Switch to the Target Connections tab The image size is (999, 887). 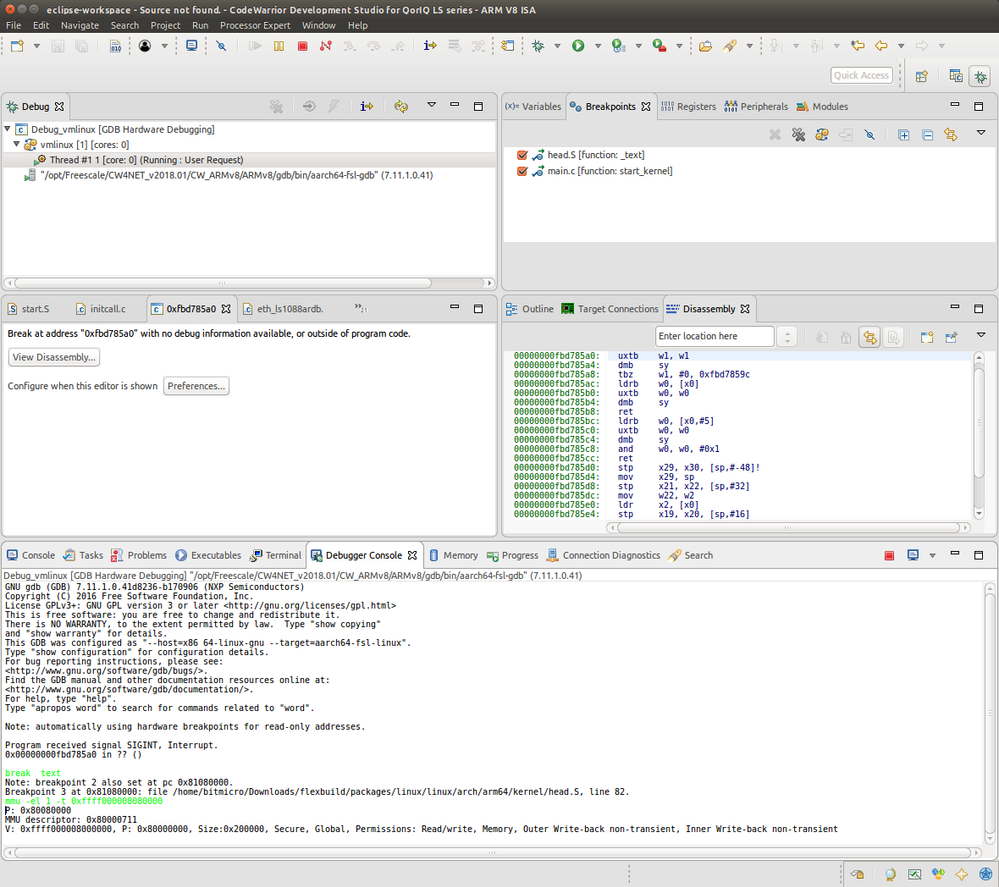click(610, 309)
